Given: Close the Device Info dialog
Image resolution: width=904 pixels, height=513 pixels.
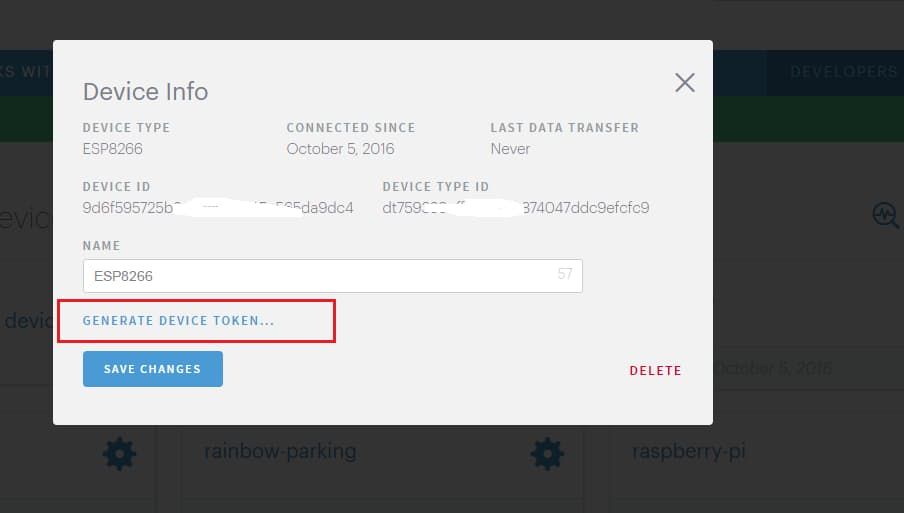Looking at the screenshot, I should click(x=684, y=83).
